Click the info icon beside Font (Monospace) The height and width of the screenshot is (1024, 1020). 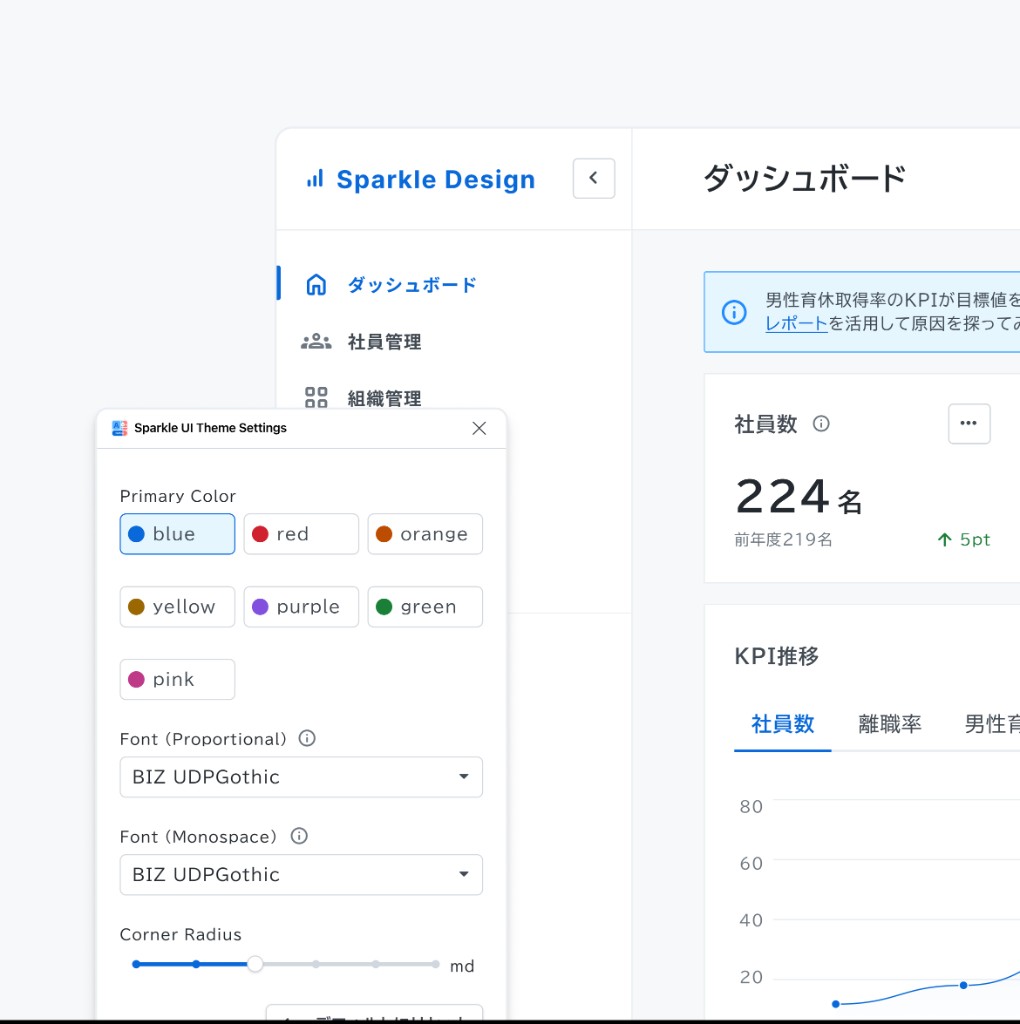(299, 836)
